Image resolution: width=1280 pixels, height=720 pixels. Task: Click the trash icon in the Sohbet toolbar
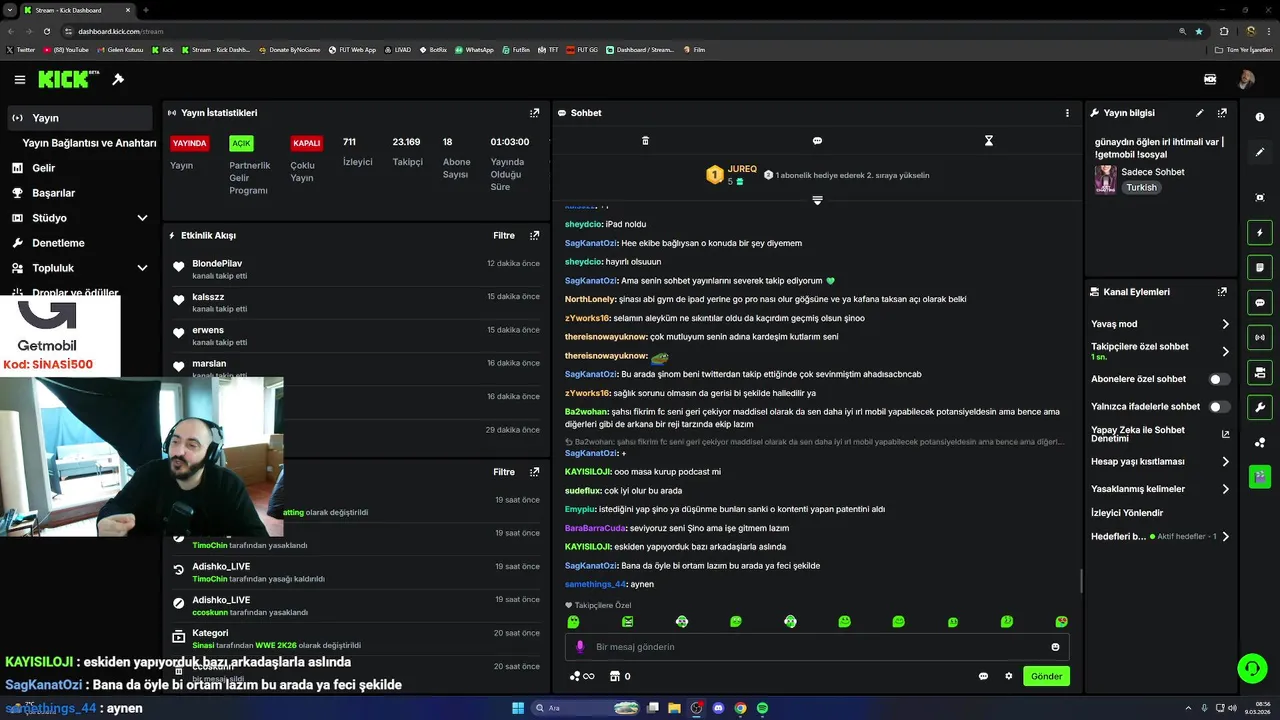(x=645, y=141)
